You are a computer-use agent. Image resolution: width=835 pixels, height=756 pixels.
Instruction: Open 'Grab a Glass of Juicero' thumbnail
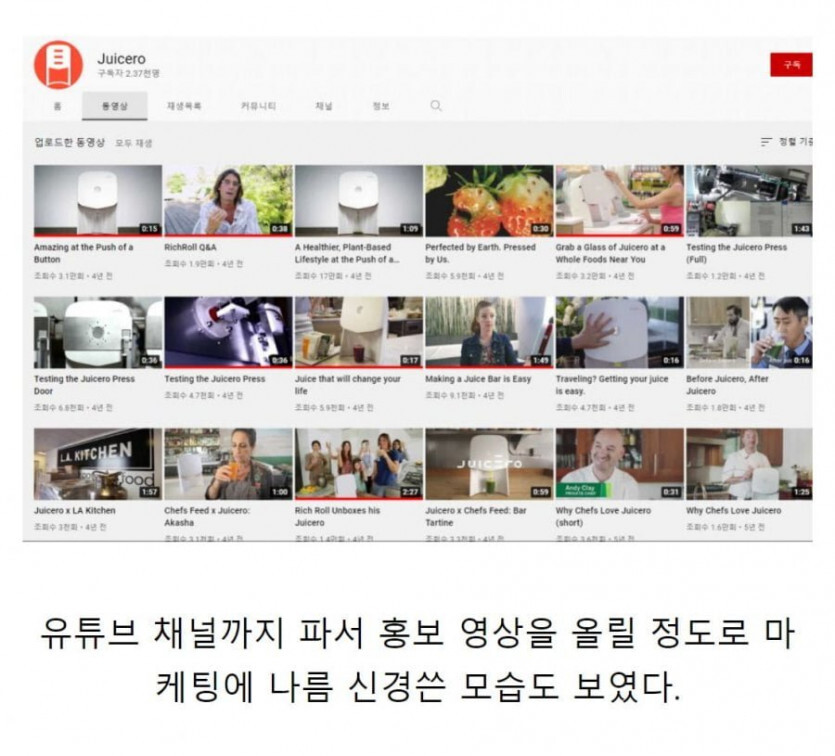[x=620, y=200]
